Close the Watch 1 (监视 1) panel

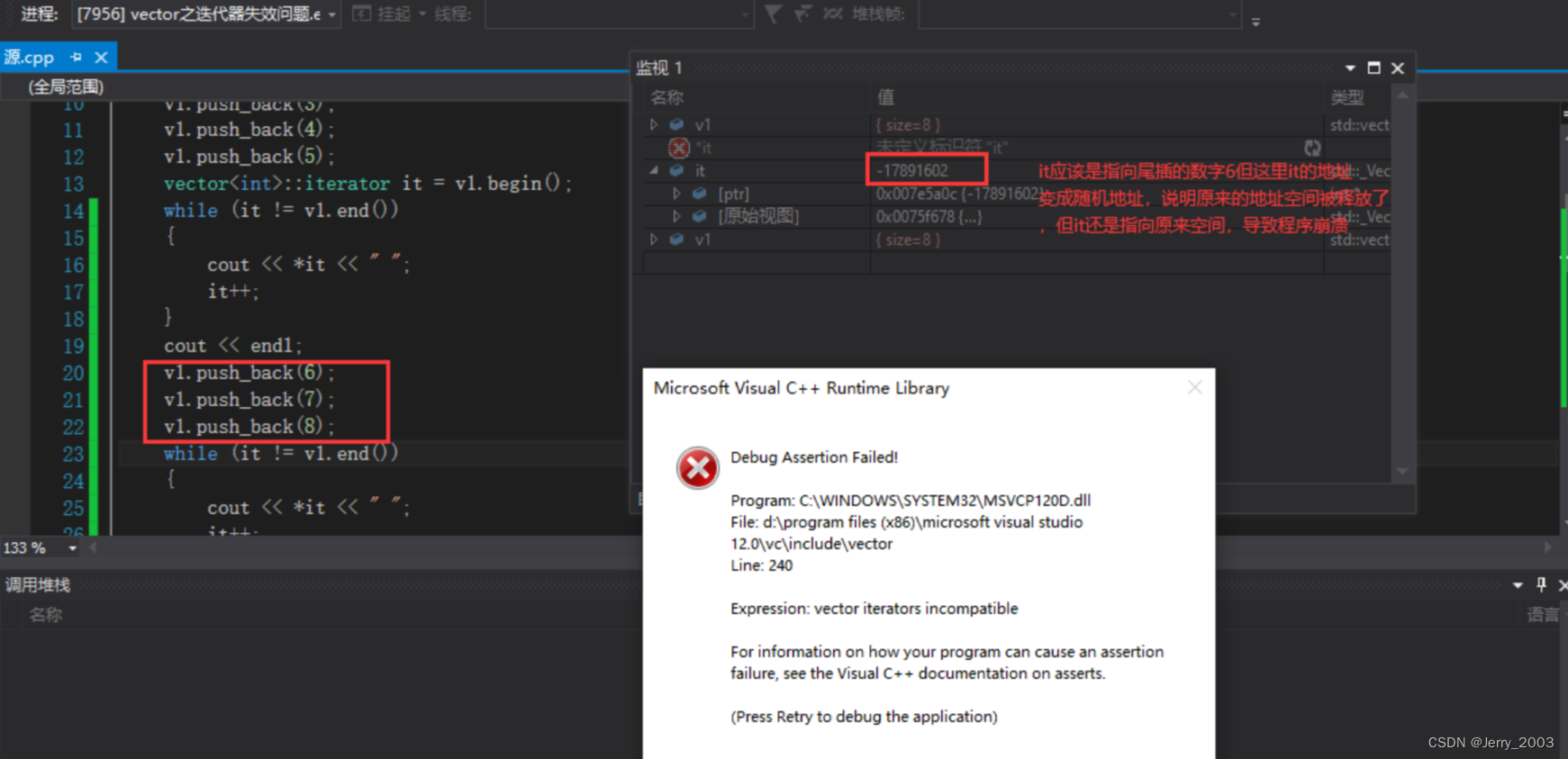tap(1398, 68)
